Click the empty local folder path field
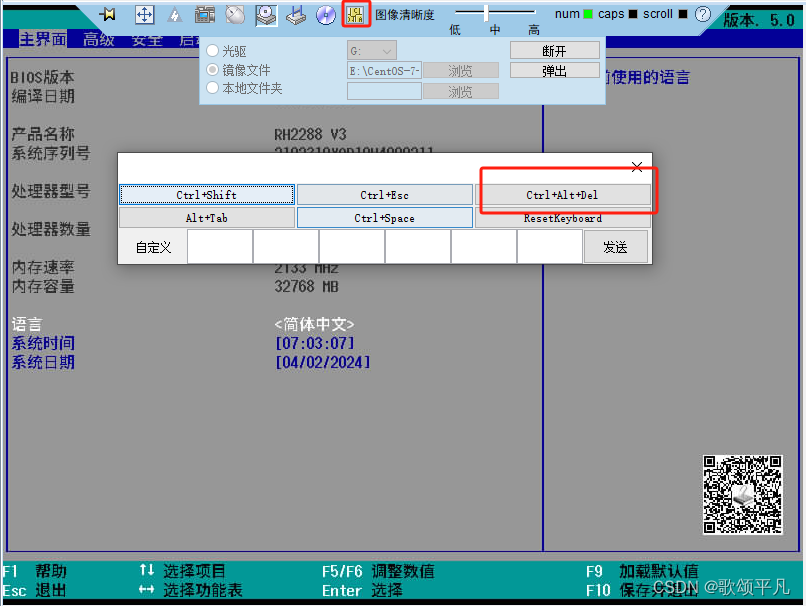The image size is (806, 606). (x=384, y=91)
